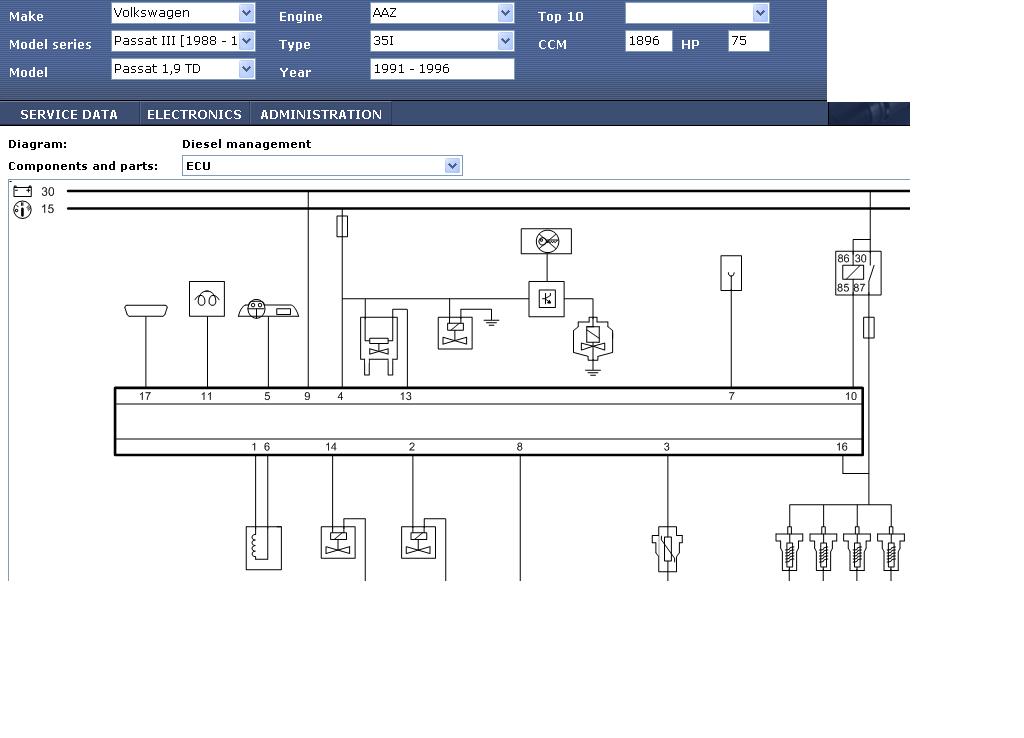The height and width of the screenshot is (738, 1024).
Task: Switch to the SERVICE DATA tab
Action: click(x=69, y=114)
